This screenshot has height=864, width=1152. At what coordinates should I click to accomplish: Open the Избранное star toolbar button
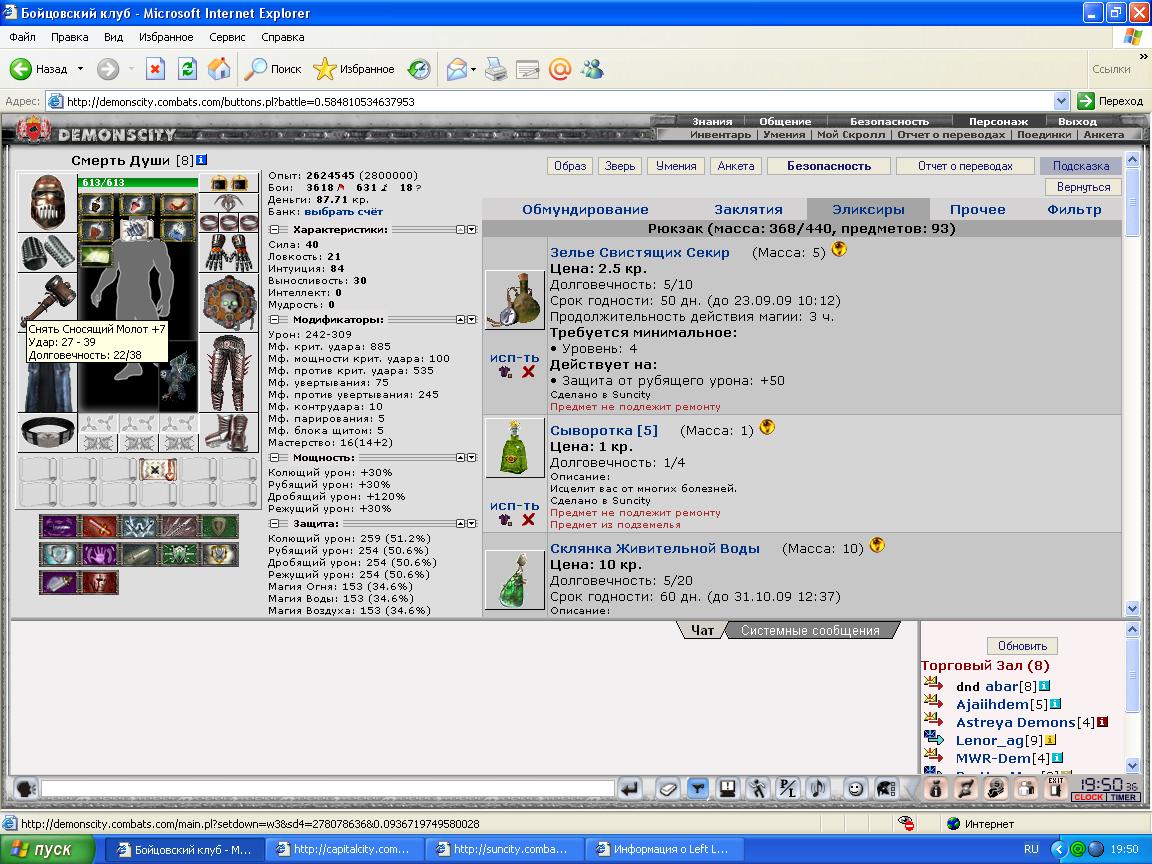point(354,69)
